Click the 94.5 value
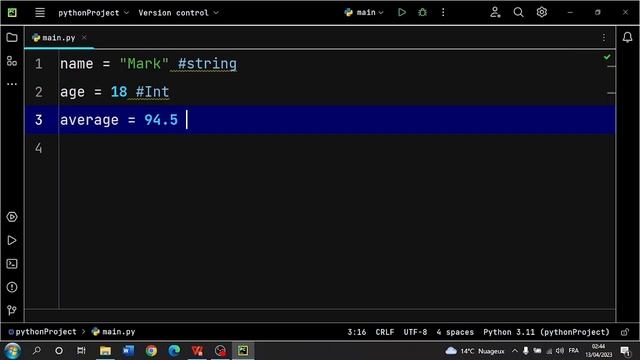This screenshot has width=640, height=360. tap(161, 120)
